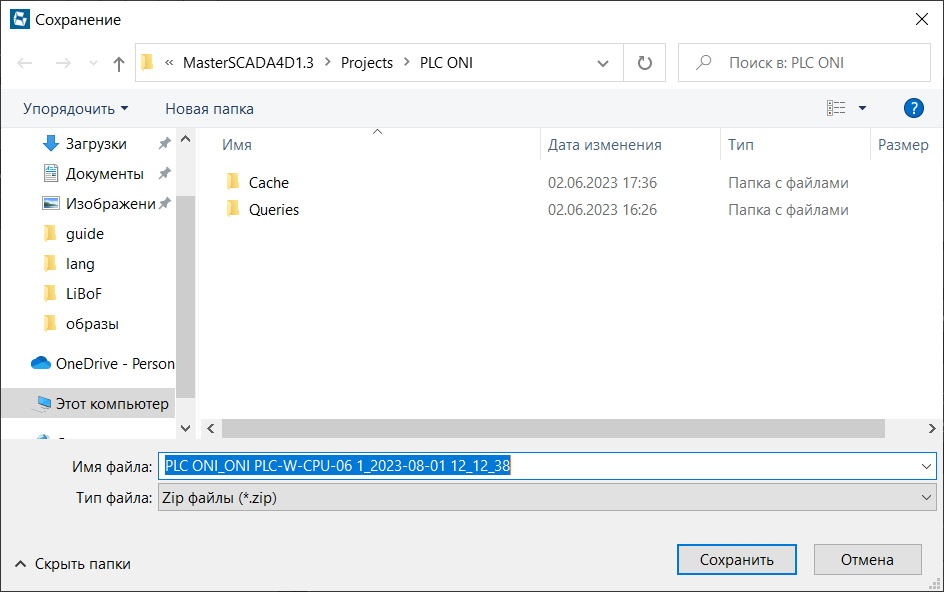Open the lang folder in sidebar
Screen dimensions: 944x592
(x=79, y=264)
